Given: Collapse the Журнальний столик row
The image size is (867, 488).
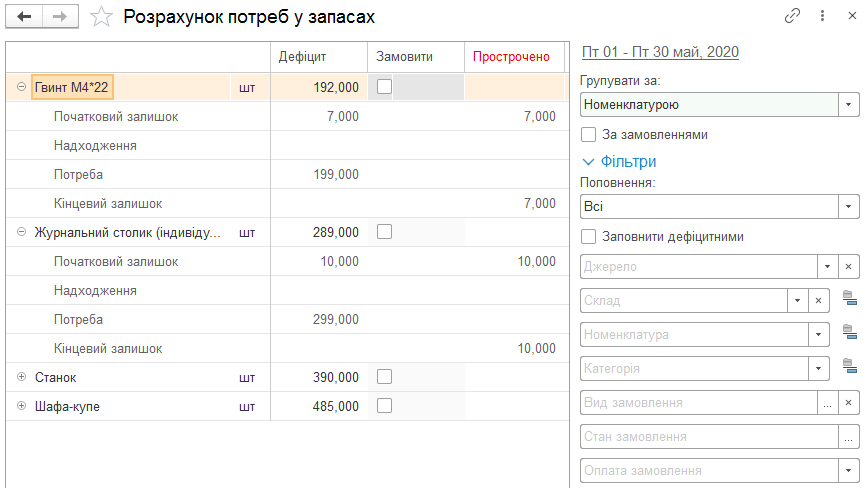Looking at the screenshot, I should point(21,232).
